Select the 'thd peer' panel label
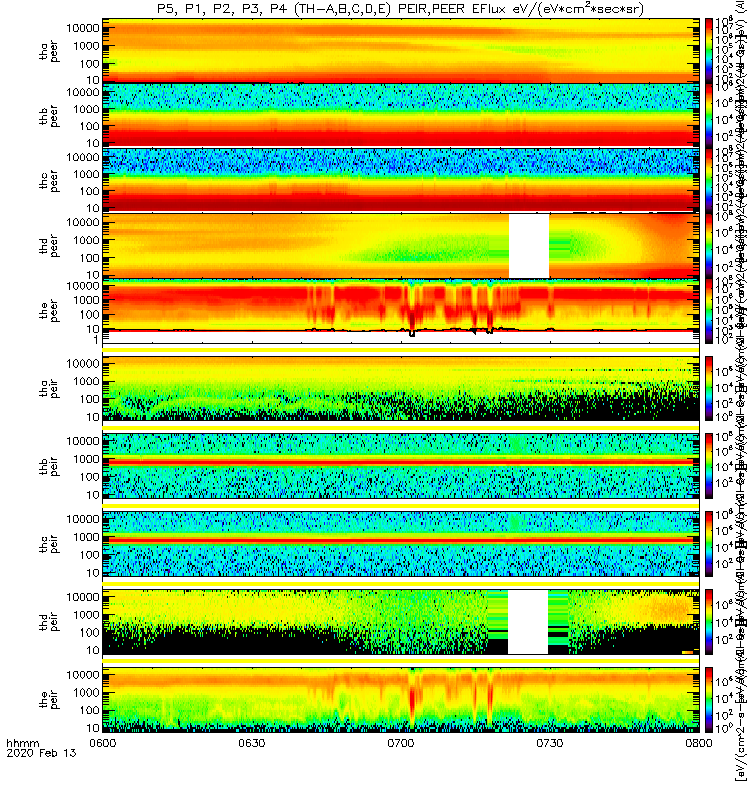750x800 pixels. pyautogui.click(x=49, y=246)
